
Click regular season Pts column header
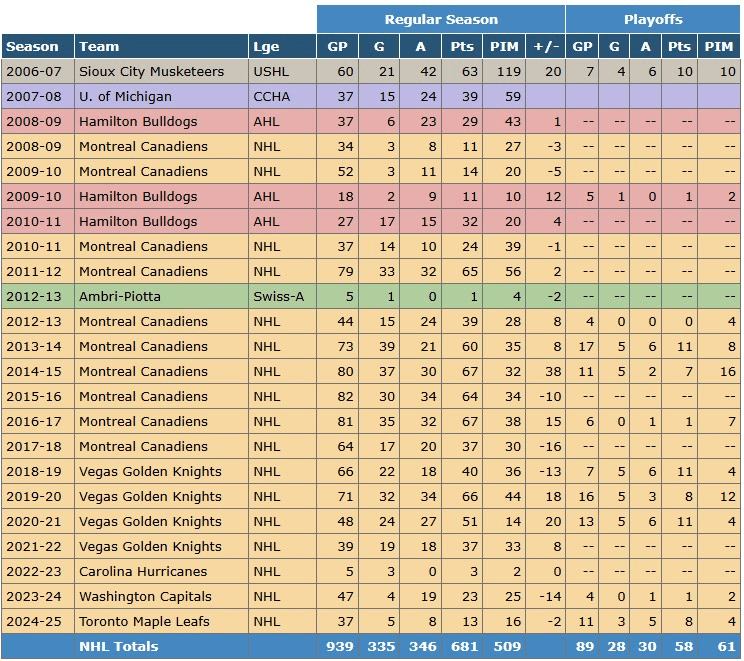click(x=462, y=47)
